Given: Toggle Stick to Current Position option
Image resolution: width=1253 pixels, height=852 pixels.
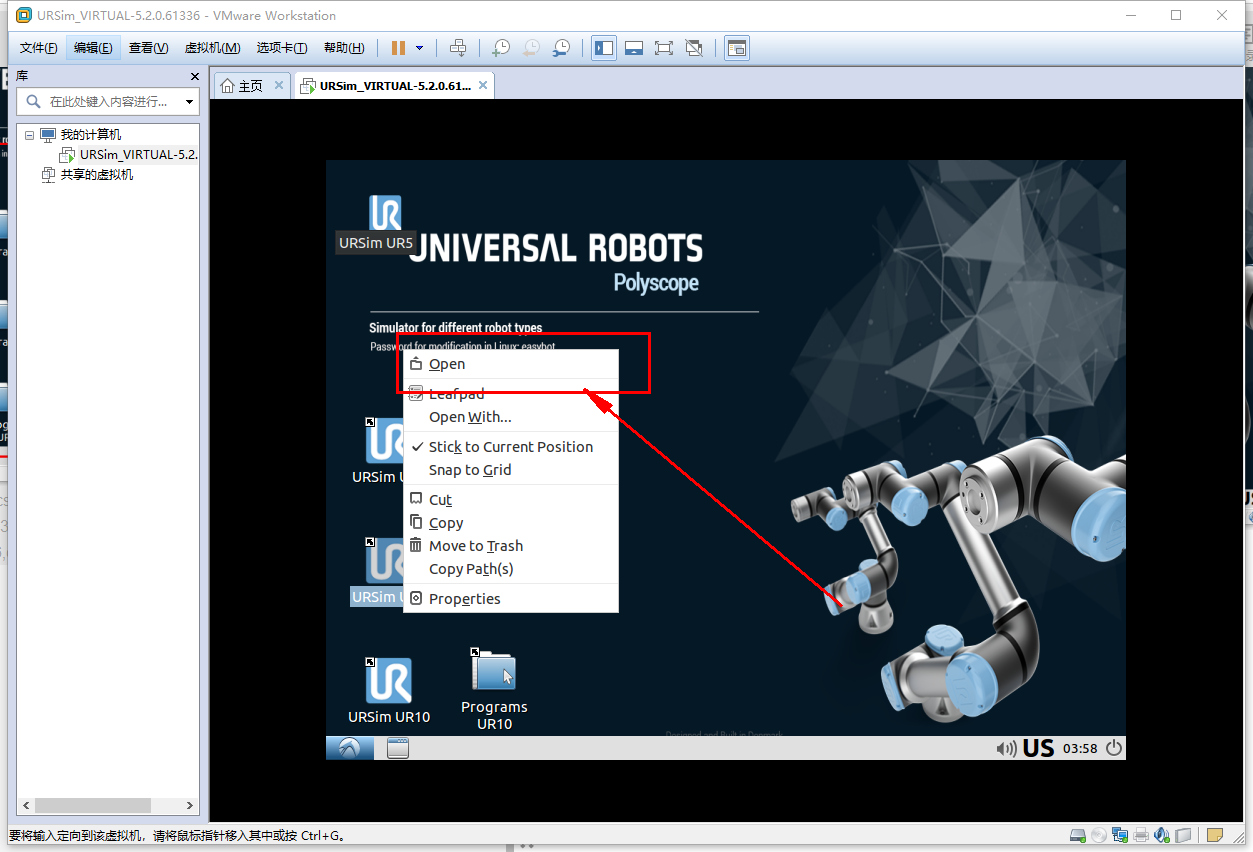Looking at the screenshot, I should point(511,447).
